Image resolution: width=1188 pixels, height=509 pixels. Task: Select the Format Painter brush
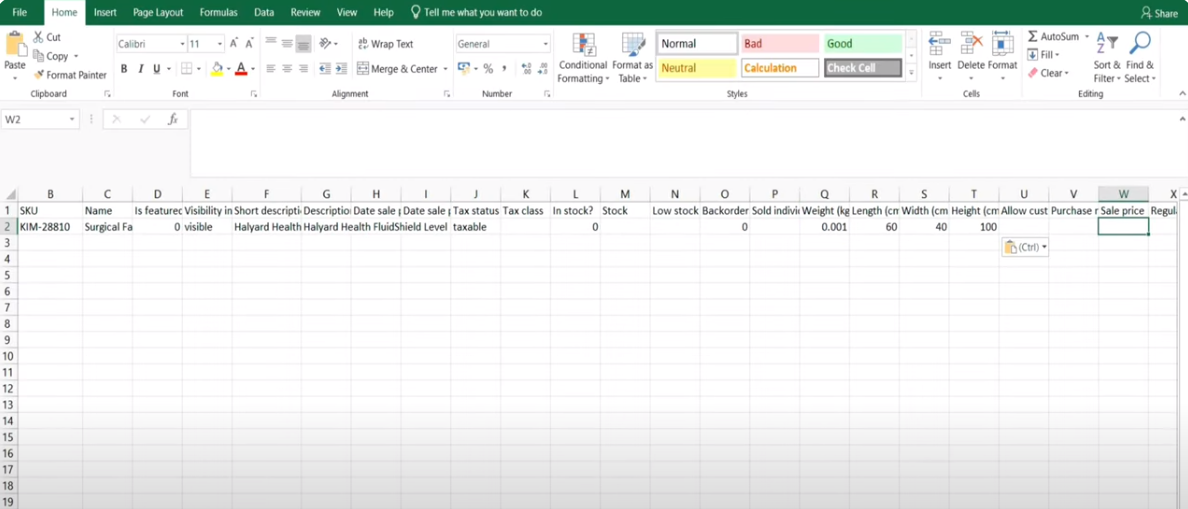coord(39,75)
